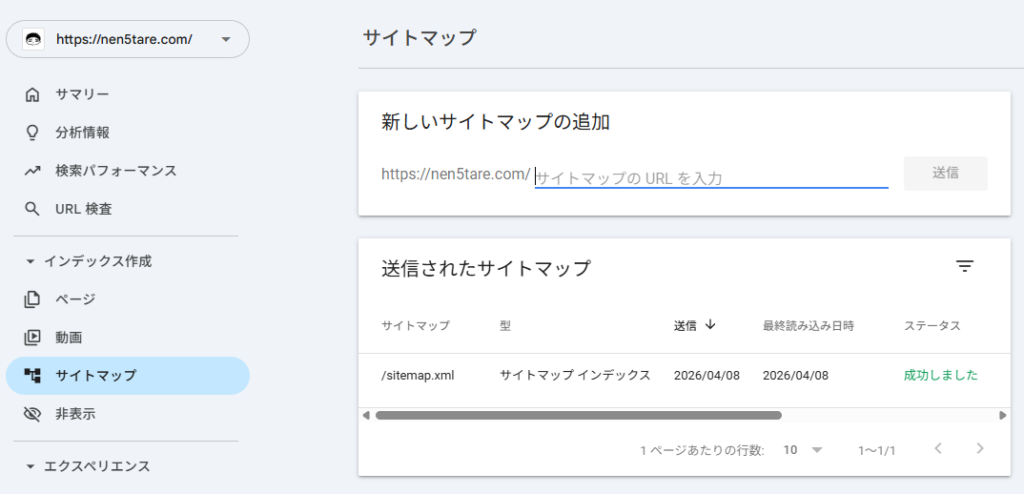Click the magnifier icon for URL 検査

click(x=33, y=209)
